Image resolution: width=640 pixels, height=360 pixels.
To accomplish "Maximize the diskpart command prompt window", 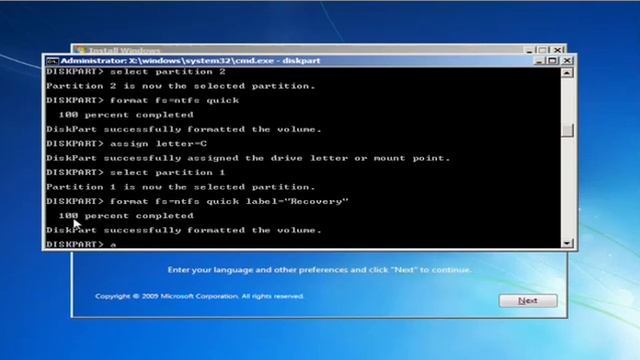I will coord(553,61).
